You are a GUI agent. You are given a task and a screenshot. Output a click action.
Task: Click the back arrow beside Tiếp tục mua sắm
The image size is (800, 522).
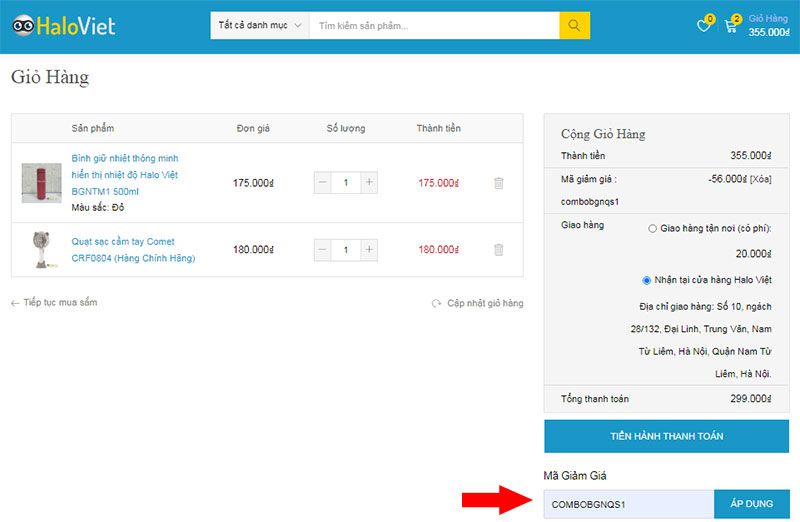[15, 303]
